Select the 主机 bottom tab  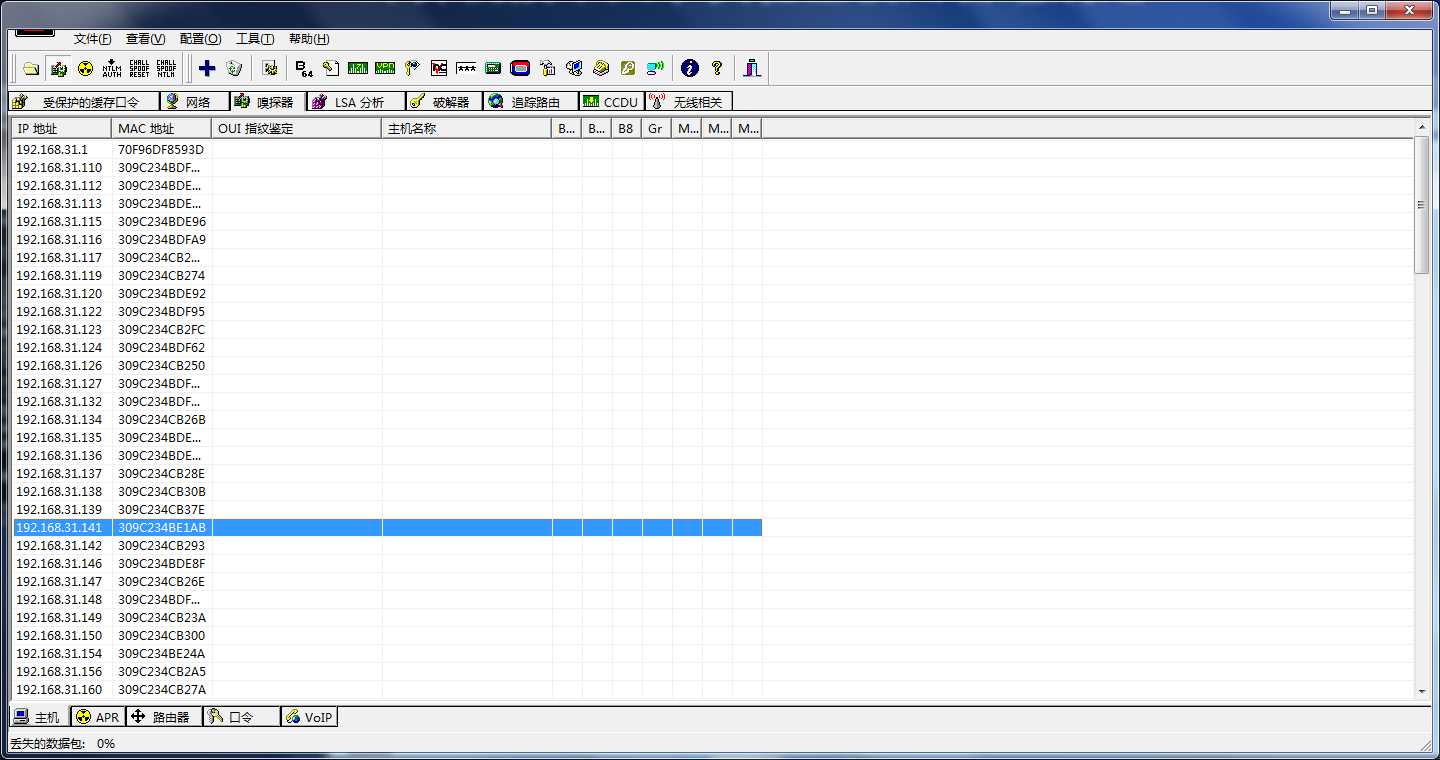(39, 716)
